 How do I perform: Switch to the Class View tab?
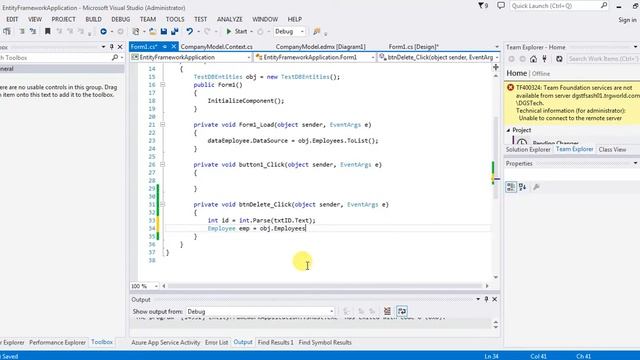(612, 149)
